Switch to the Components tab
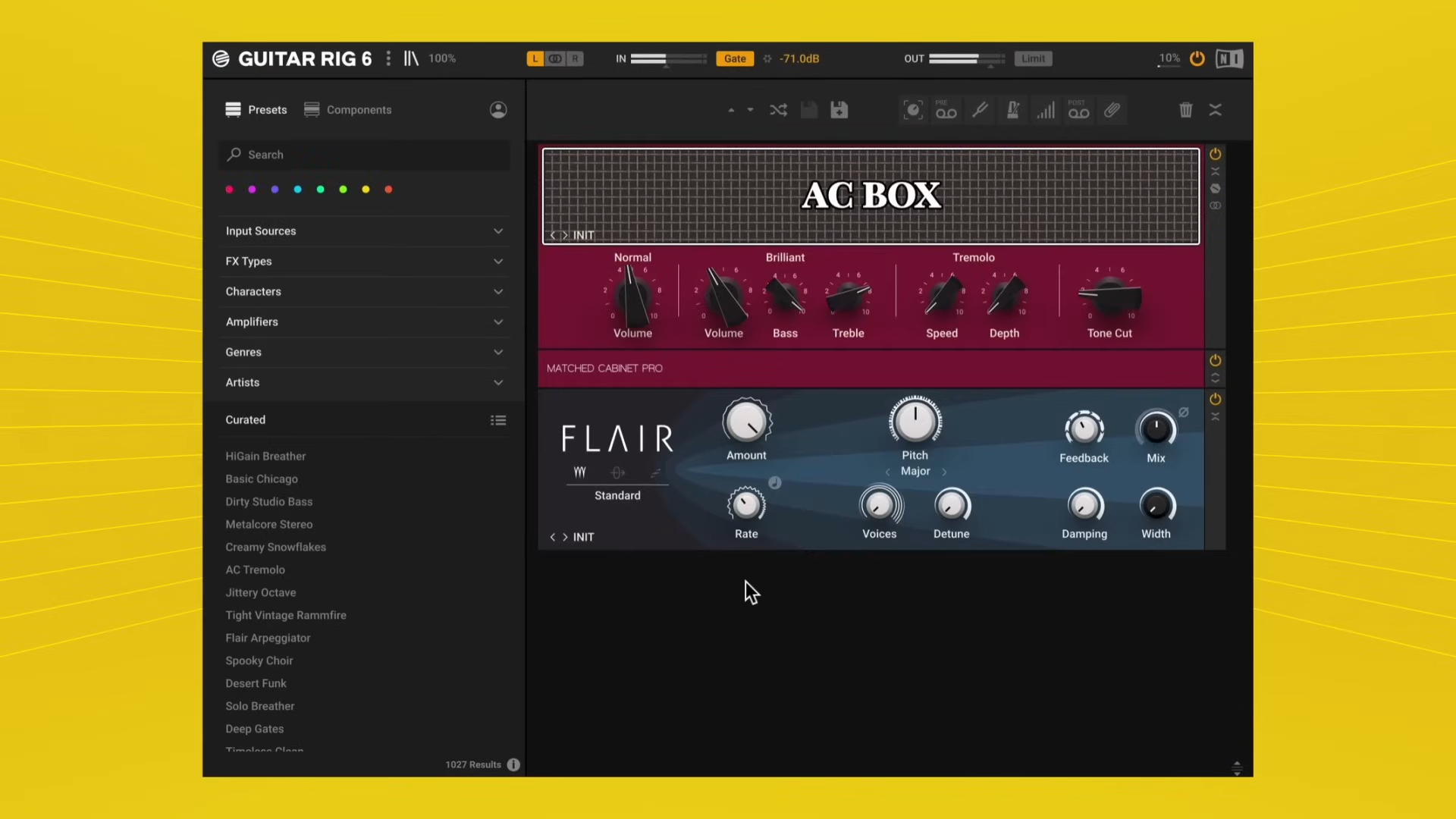The image size is (1456, 819). 348,110
